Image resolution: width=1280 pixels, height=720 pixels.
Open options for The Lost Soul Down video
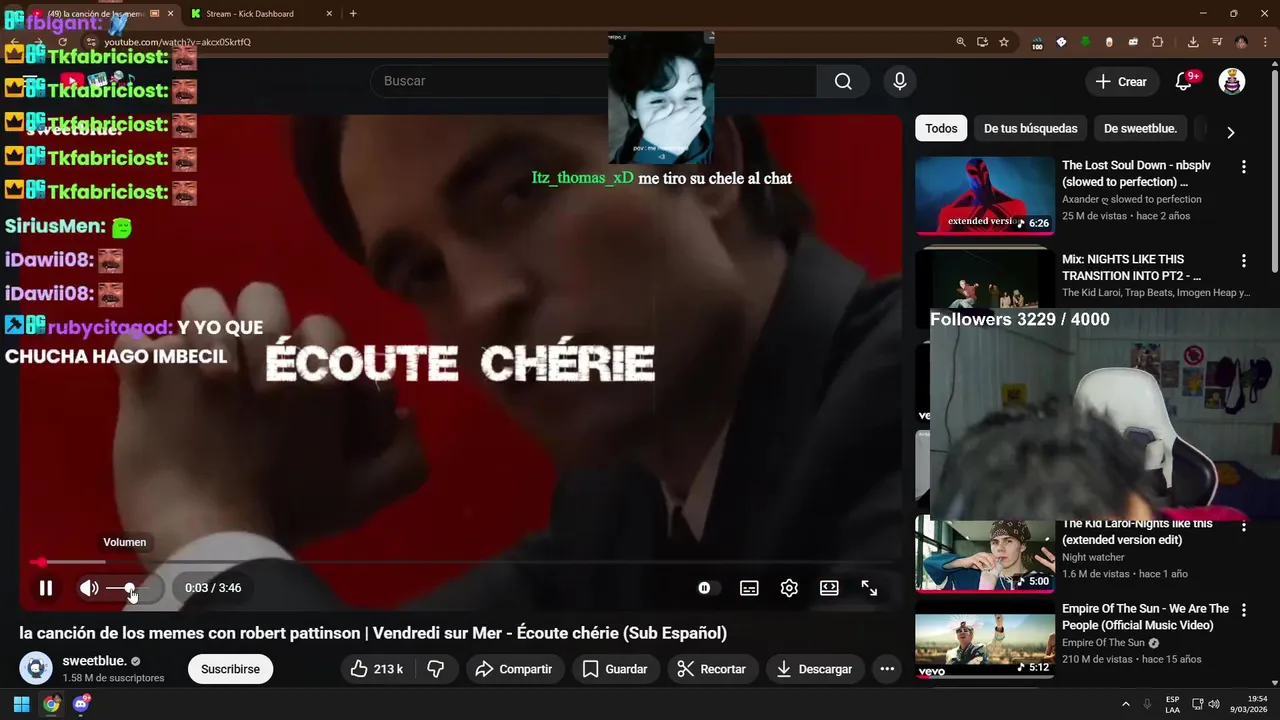[1244, 167]
